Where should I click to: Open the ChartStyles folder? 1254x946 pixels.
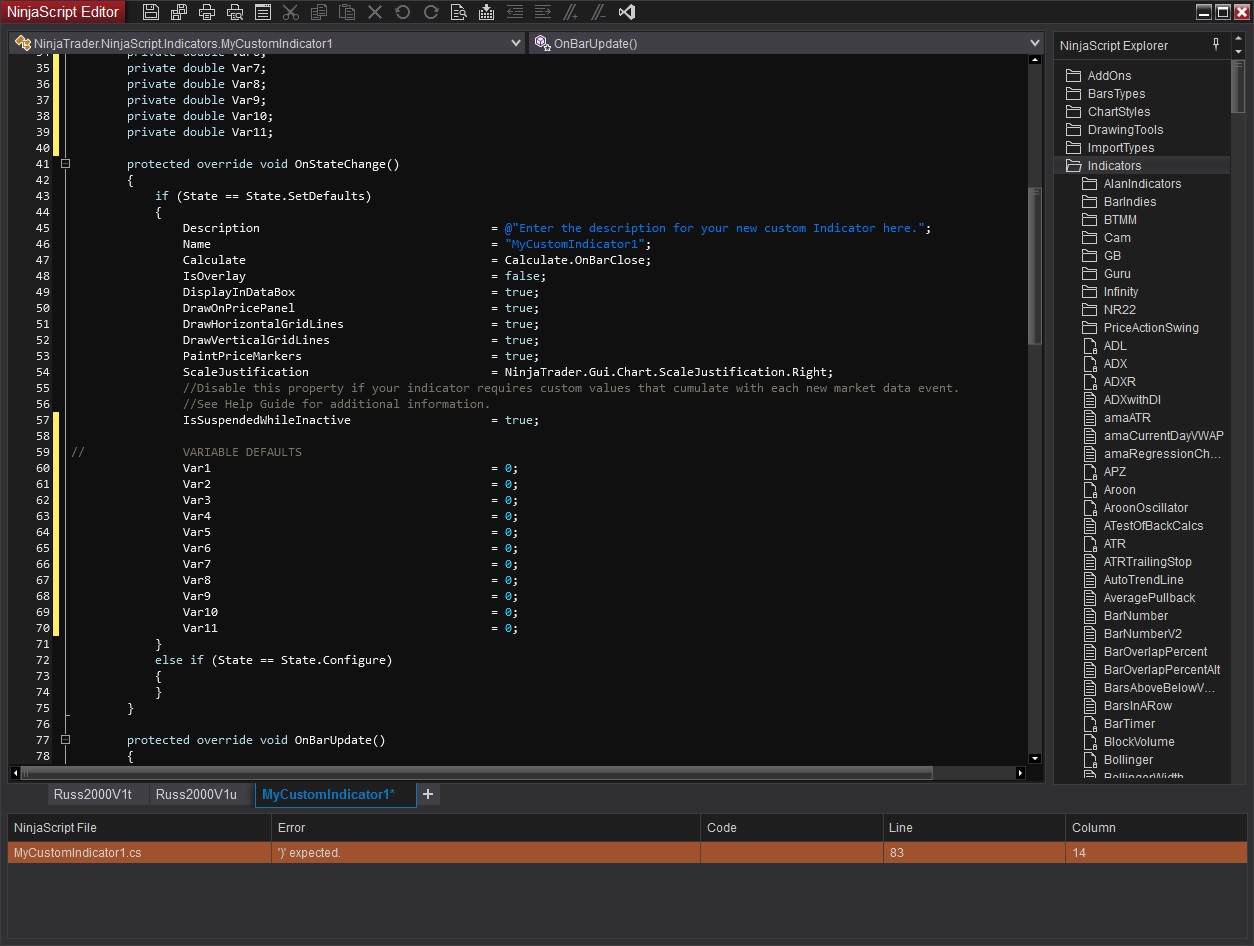(x=1119, y=112)
